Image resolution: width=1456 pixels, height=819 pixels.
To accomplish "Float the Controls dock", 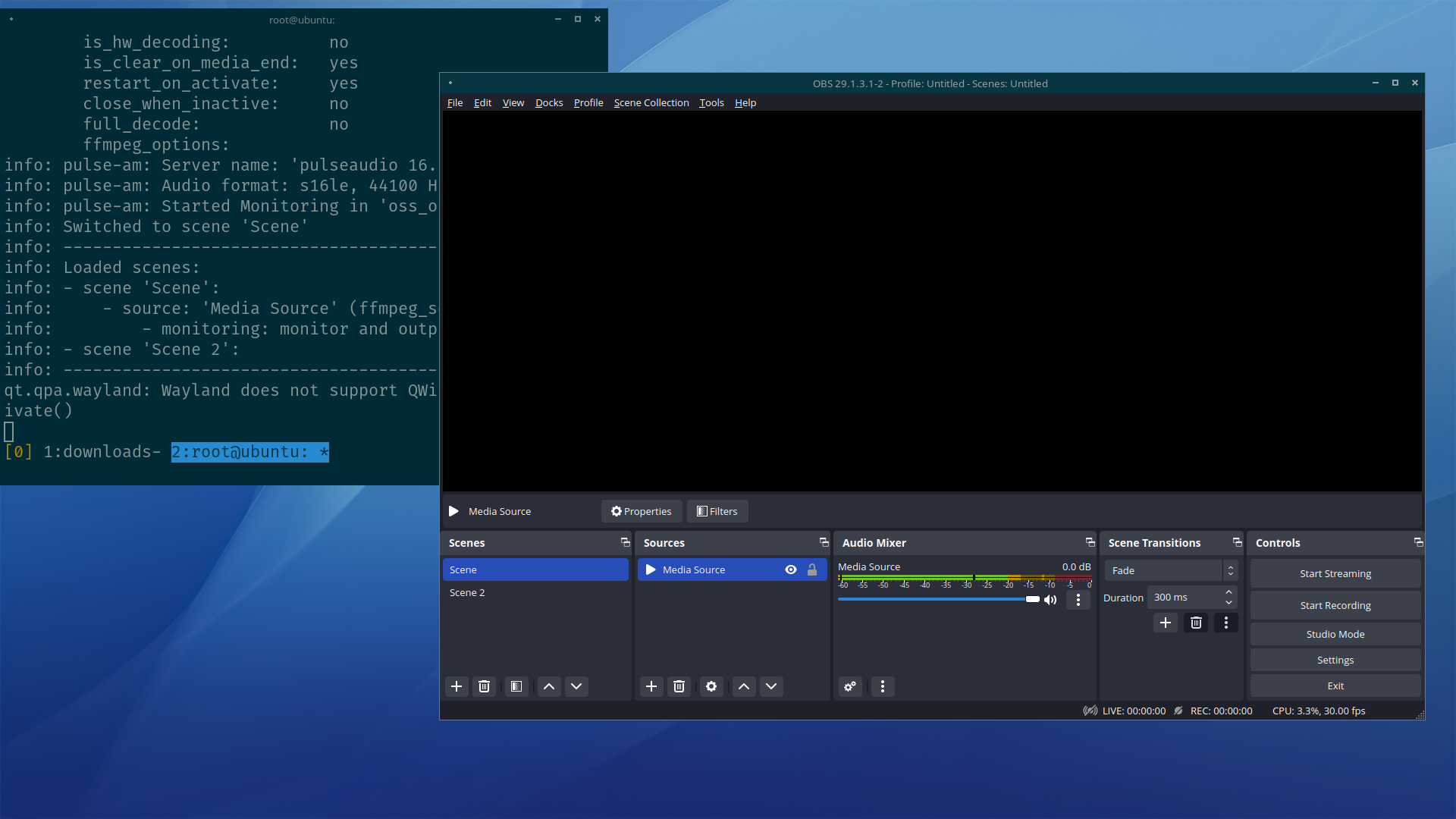I will coord(1419,542).
